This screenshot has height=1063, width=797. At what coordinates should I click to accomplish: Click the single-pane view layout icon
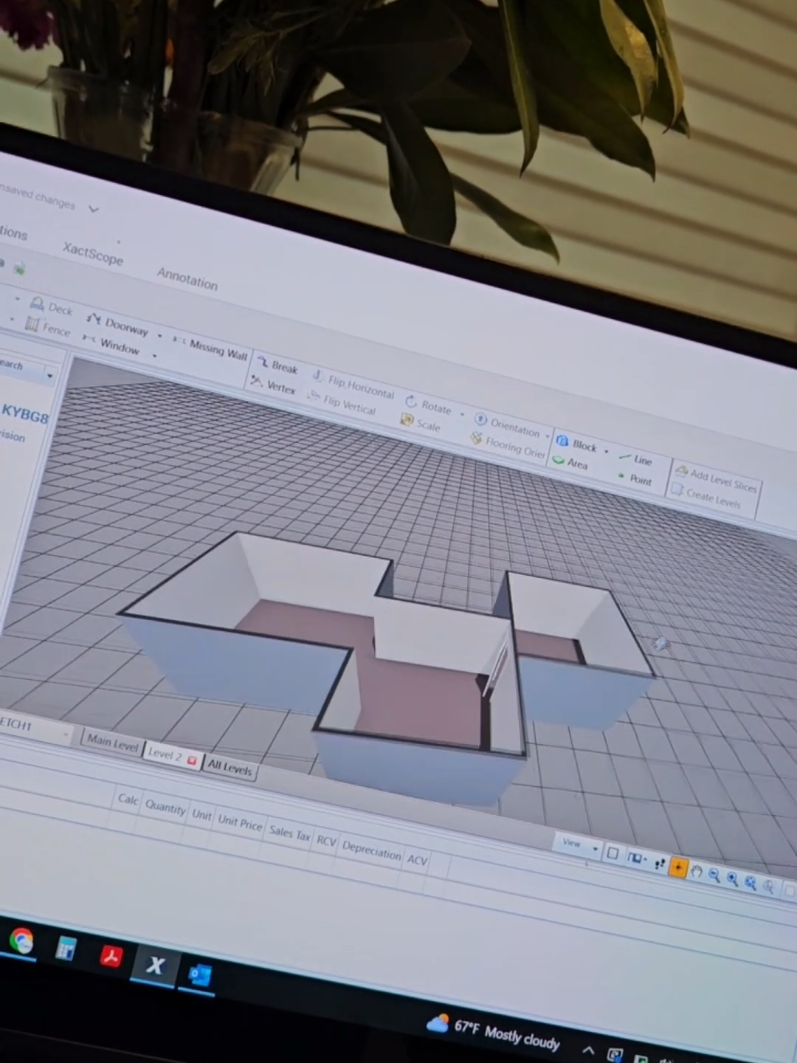click(x=612, y=854)
